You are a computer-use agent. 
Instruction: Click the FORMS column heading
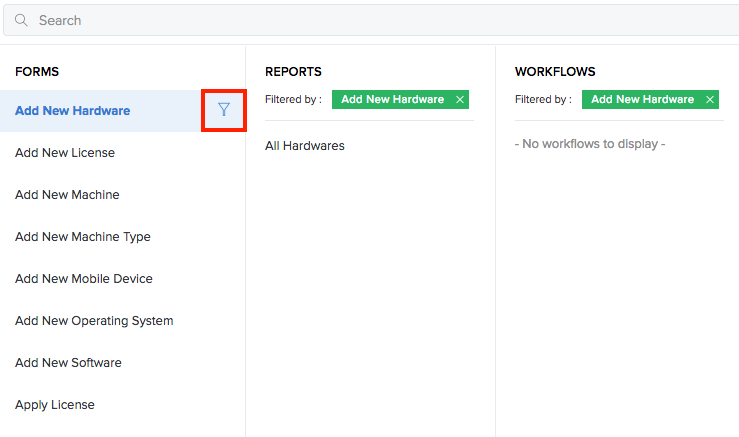37,72
